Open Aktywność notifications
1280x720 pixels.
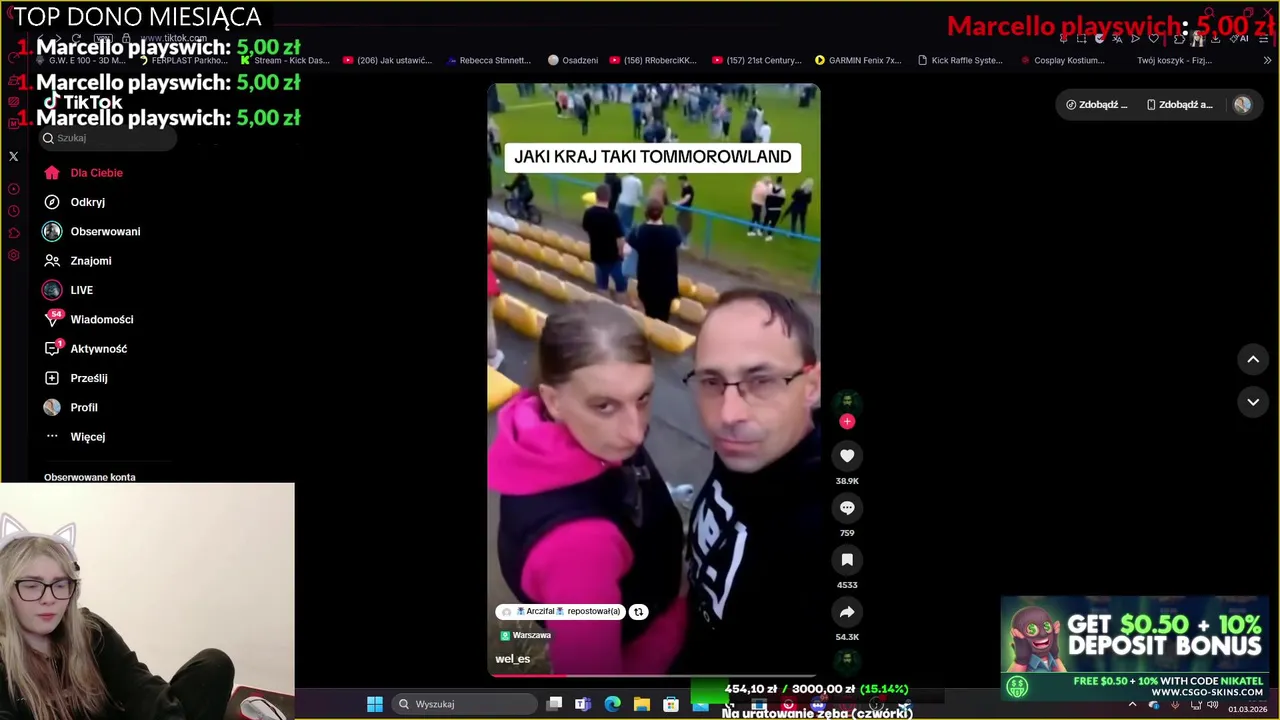[98, 349]
